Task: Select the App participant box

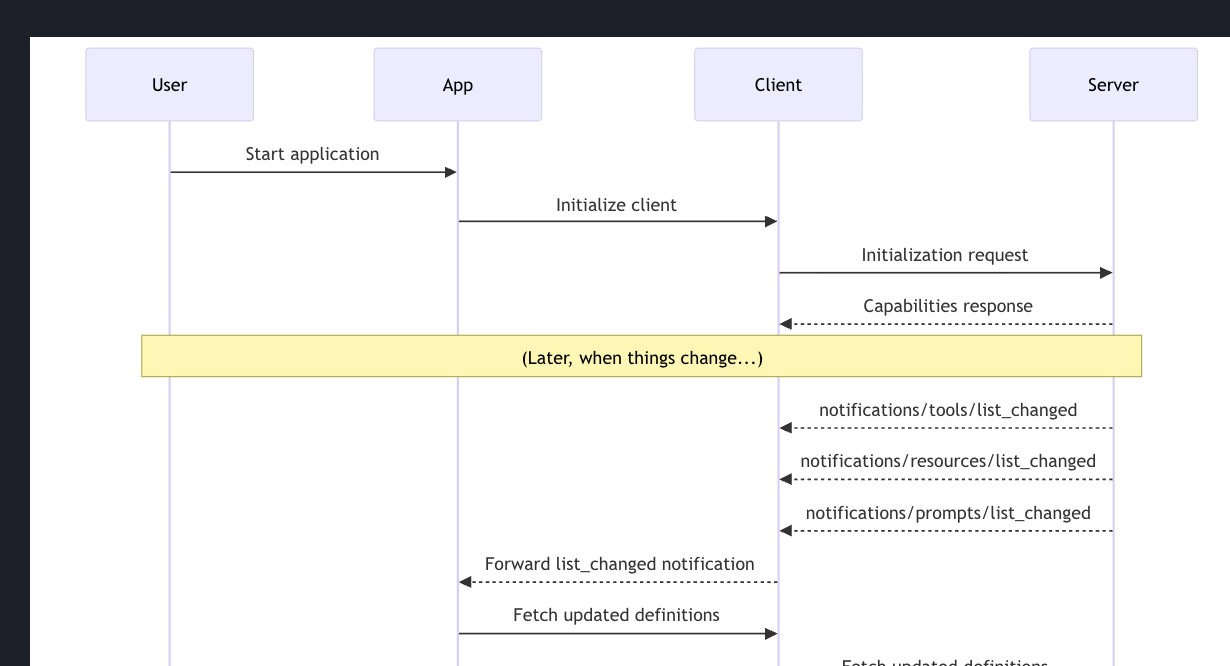Action: 457,85
